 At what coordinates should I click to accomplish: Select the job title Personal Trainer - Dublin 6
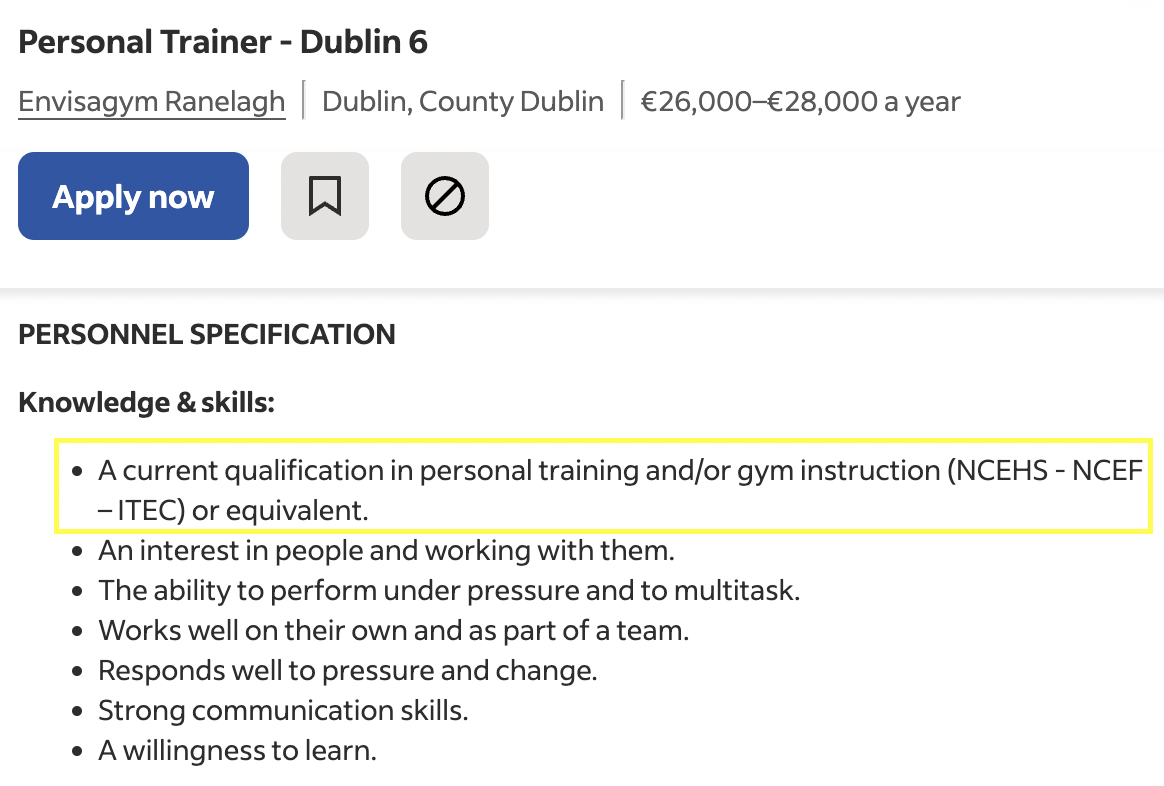[x=224, y=42]
